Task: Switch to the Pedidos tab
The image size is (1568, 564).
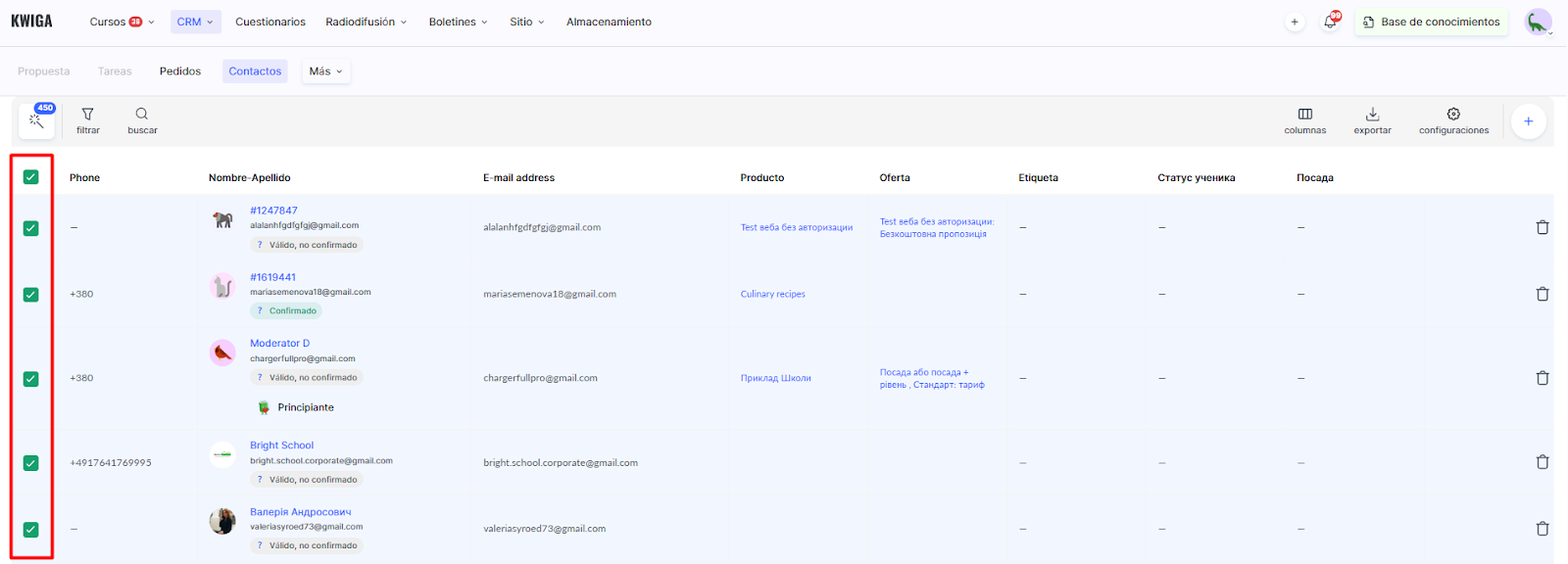Action: tap(180, 71)
